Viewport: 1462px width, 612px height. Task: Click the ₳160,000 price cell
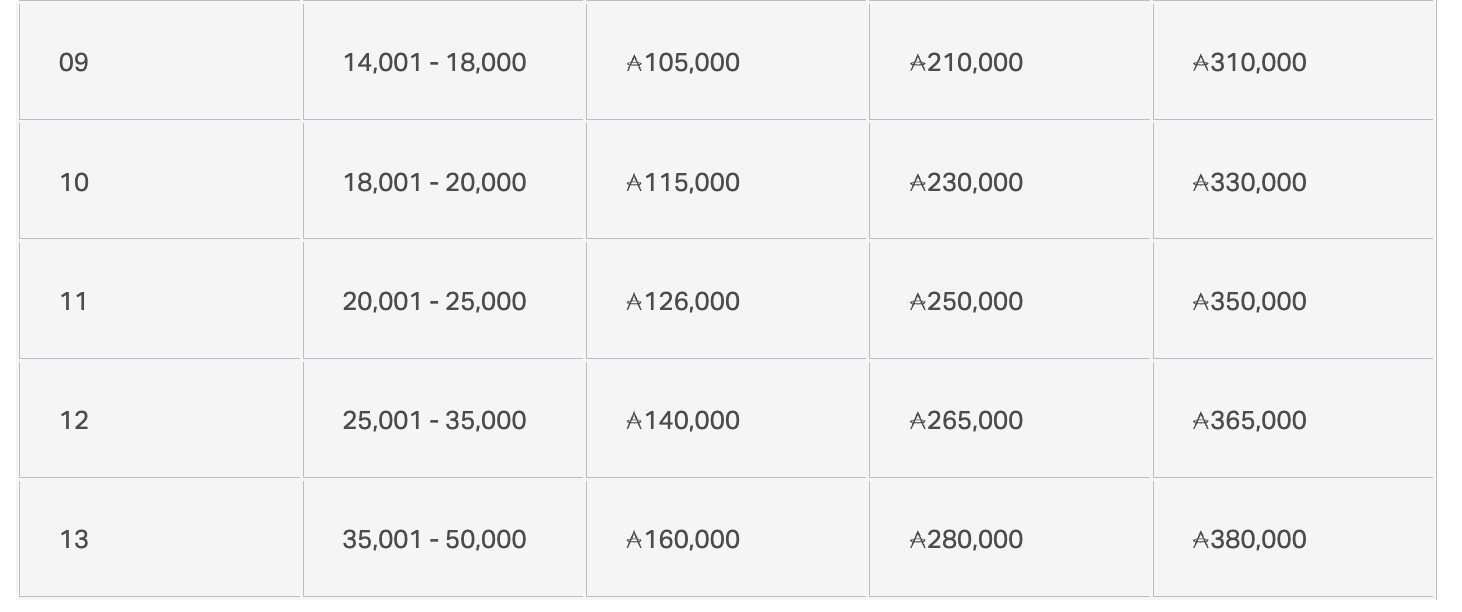point(683,539)
